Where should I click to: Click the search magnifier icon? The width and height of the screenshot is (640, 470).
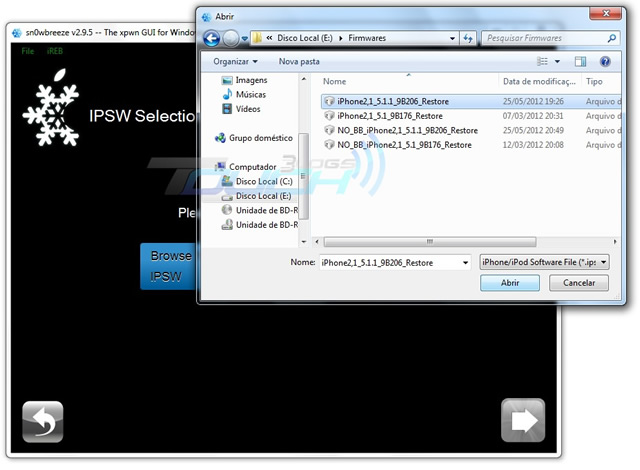[611, 38]
